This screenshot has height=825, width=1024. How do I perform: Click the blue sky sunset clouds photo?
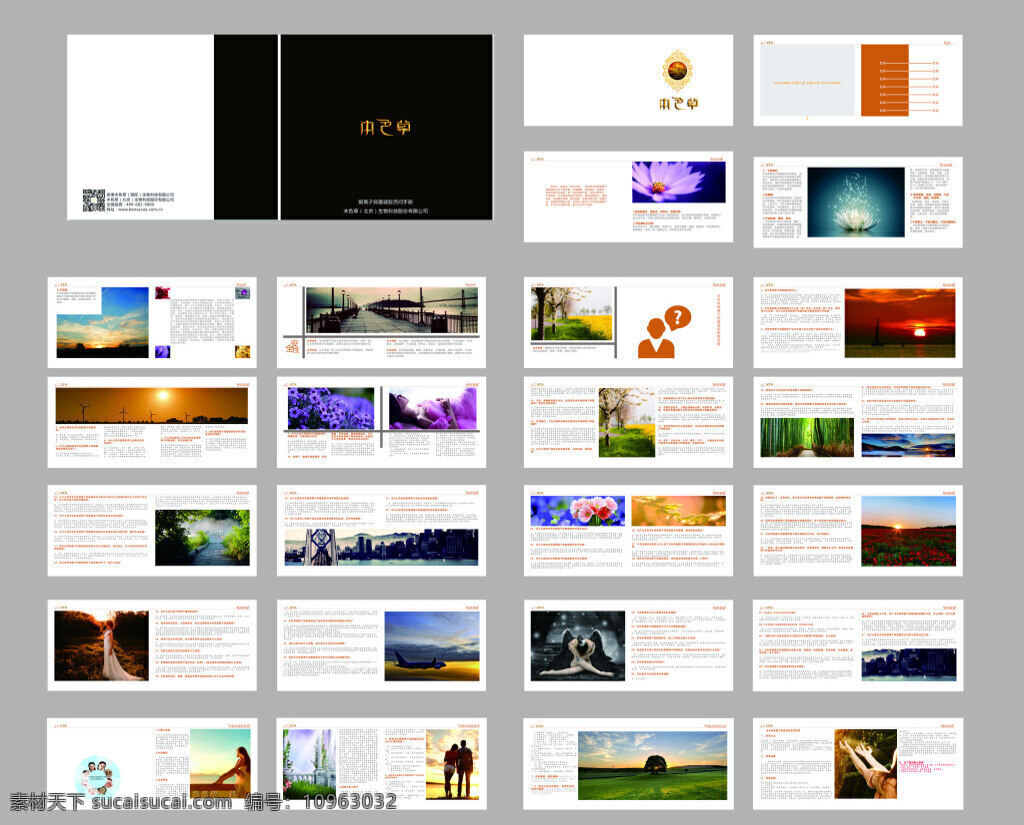coord(103,322)
